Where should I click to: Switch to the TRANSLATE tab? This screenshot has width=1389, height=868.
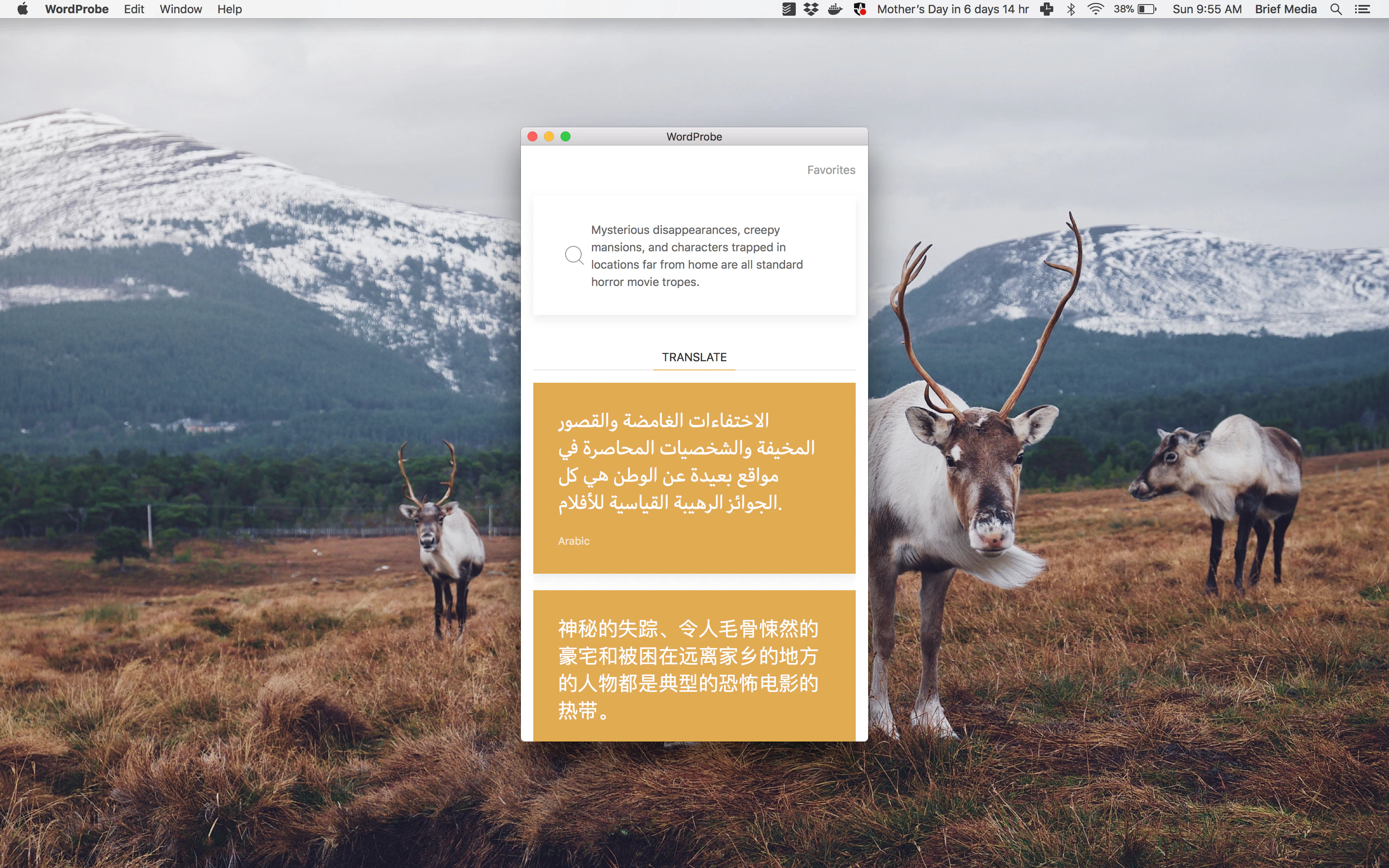(694, 356)
